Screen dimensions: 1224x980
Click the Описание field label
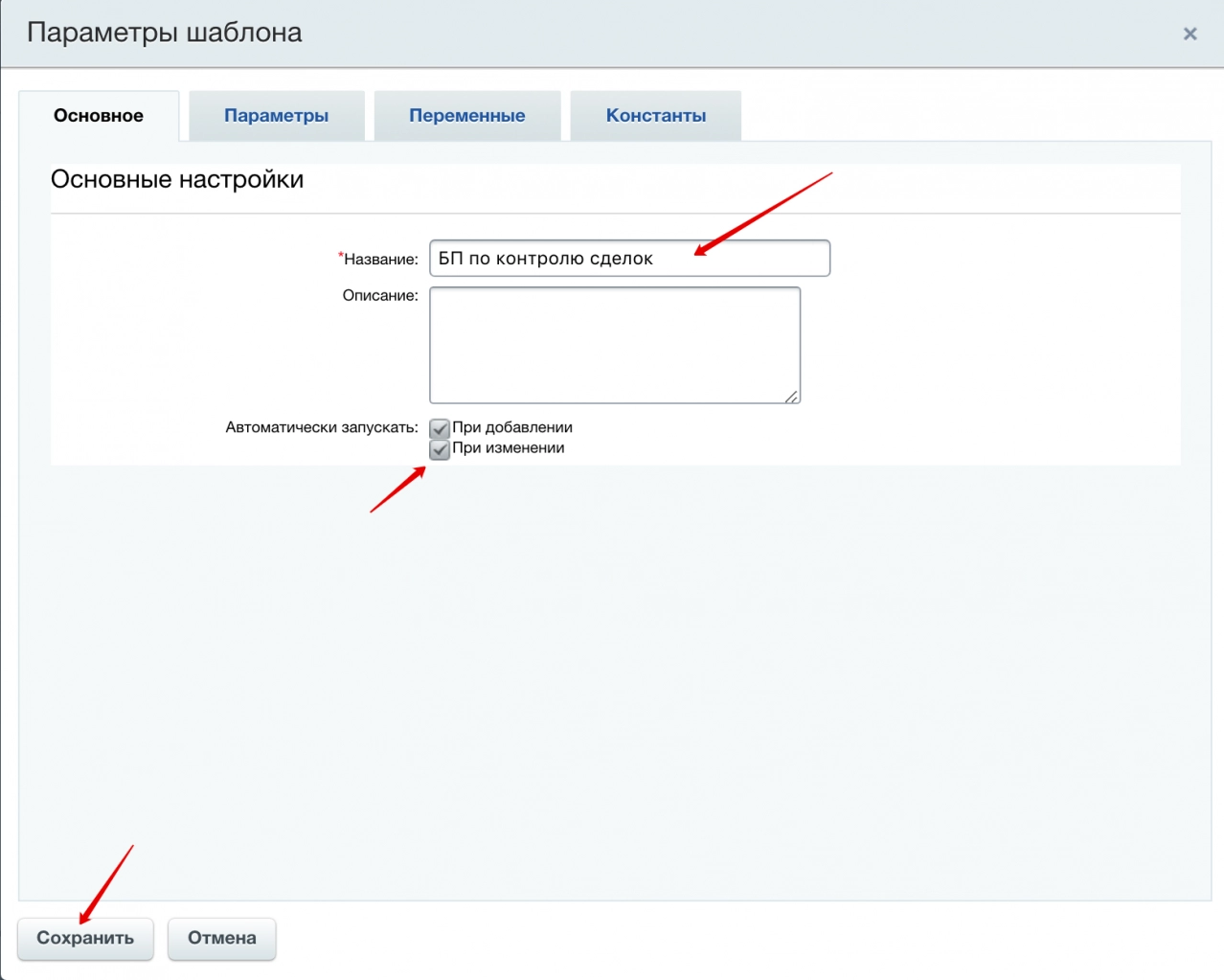[380, 296]
